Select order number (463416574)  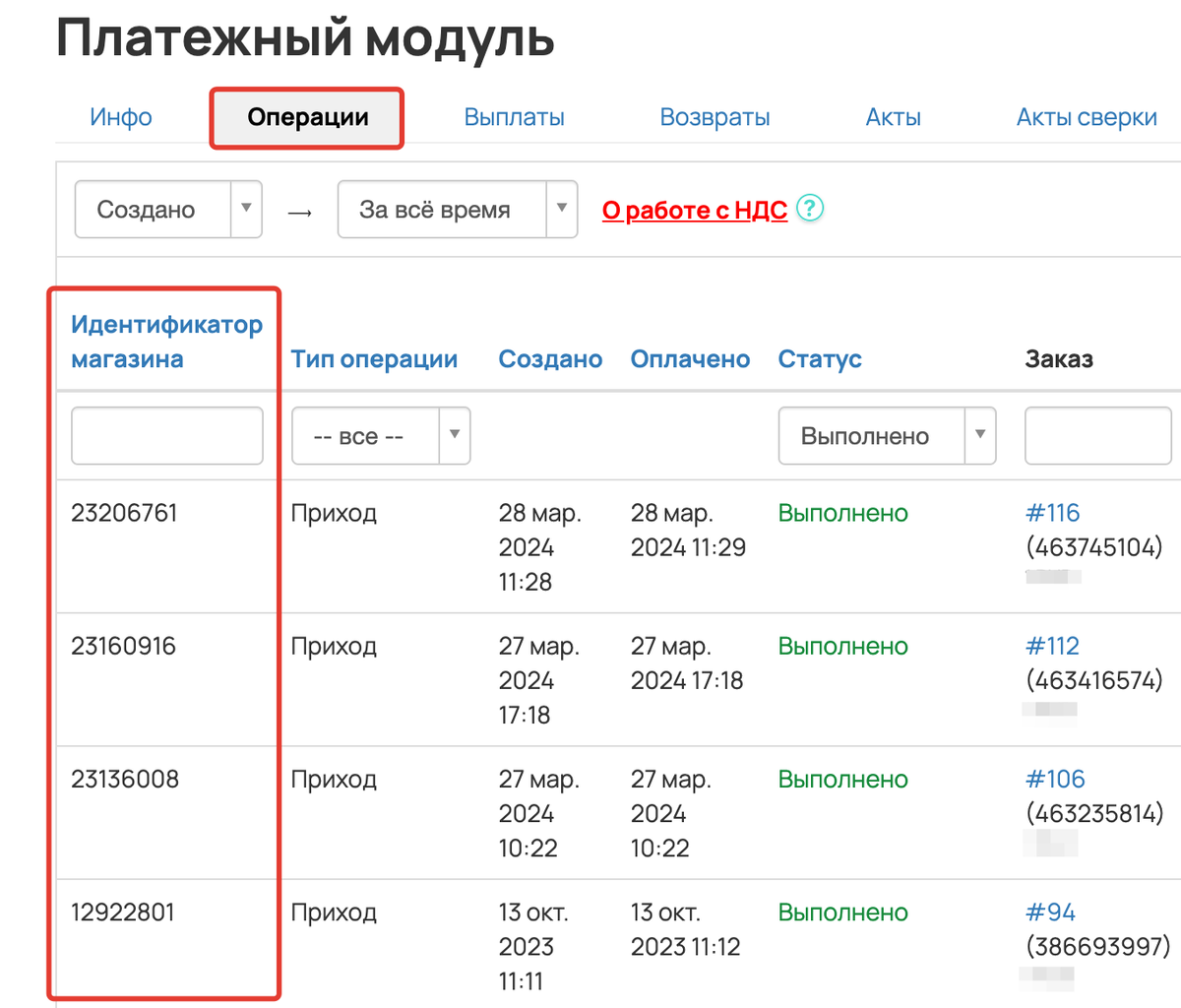pyautogui.click(x=1094, y=680)
